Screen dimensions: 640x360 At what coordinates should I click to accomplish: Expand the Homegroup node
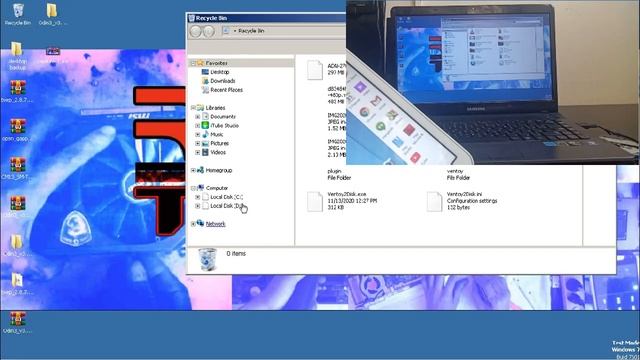pos(193,171)
